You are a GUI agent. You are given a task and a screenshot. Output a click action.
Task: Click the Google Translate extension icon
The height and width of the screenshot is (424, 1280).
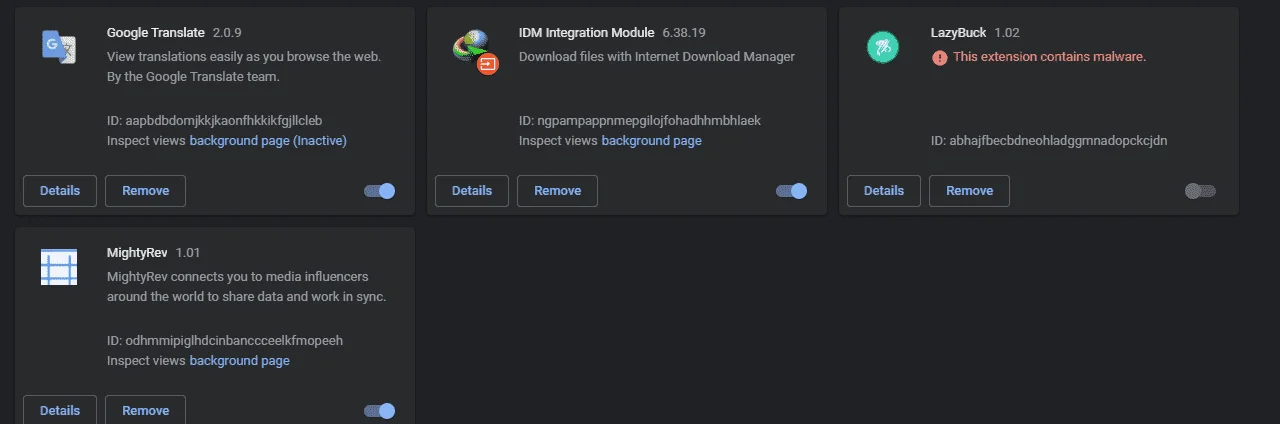(59, 47)
